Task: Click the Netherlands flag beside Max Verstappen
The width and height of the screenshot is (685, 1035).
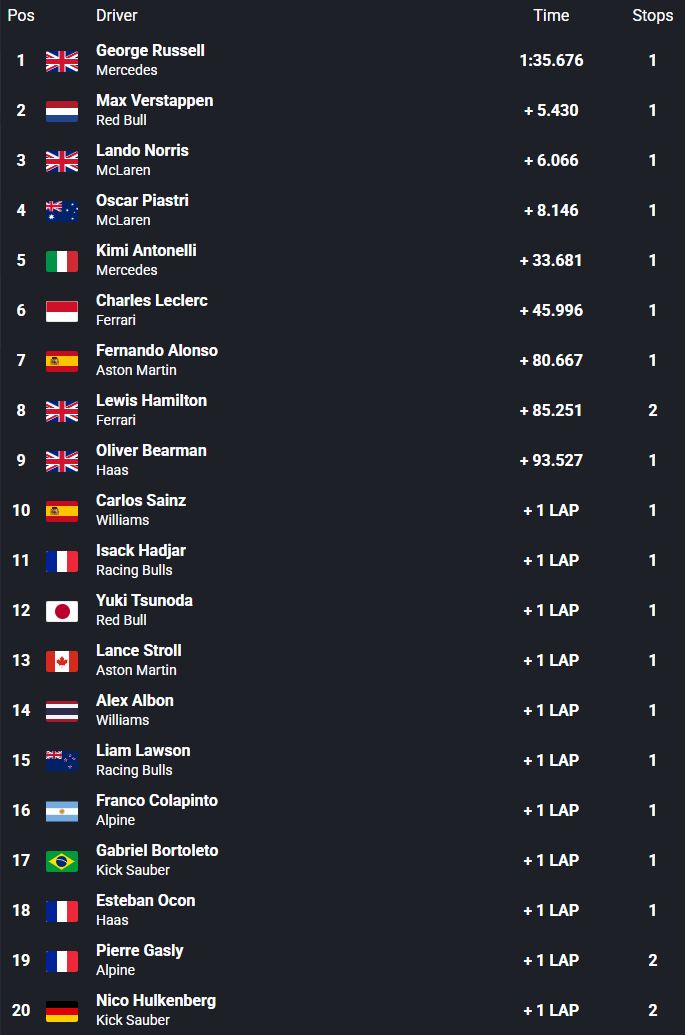Action: tap(62, 111)
